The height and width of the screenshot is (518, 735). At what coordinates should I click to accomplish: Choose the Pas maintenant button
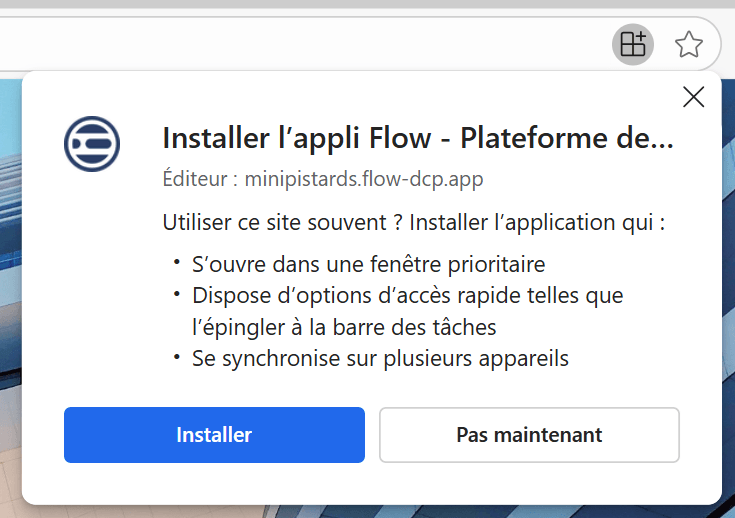[x=529, y=435]
